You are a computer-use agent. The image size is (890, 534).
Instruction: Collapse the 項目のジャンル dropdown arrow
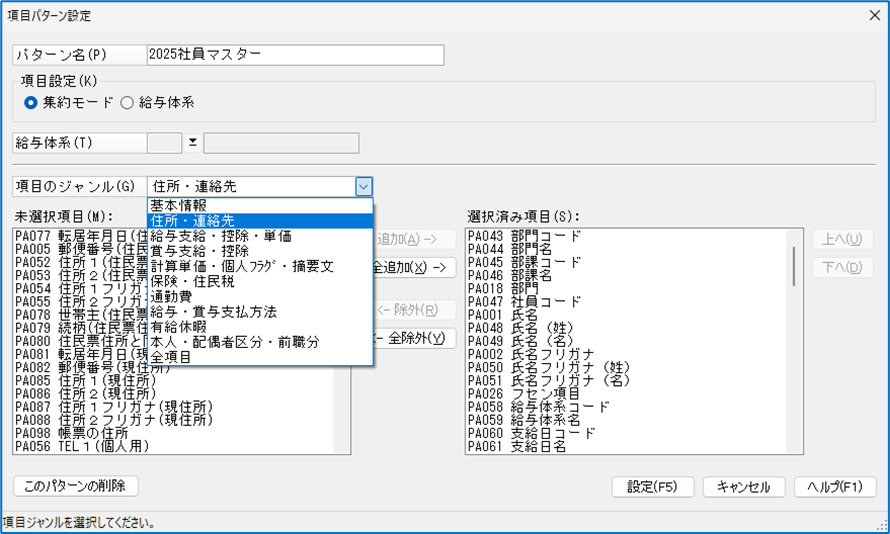[x=363, y=186]
